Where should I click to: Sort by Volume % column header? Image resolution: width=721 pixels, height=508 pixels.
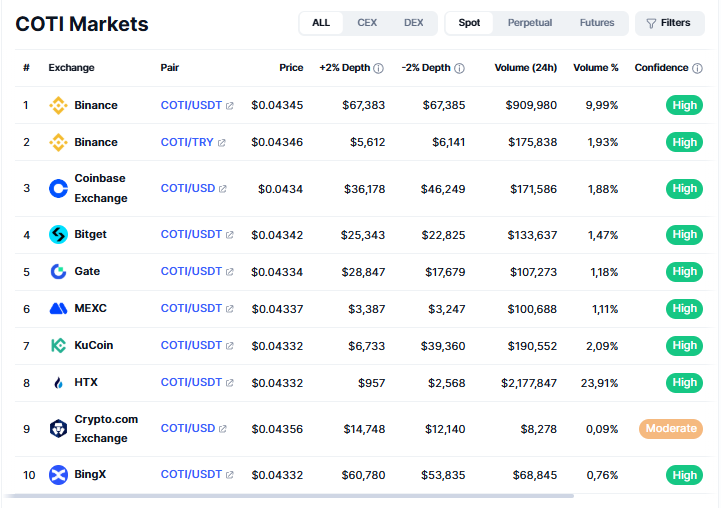(595, 68)
